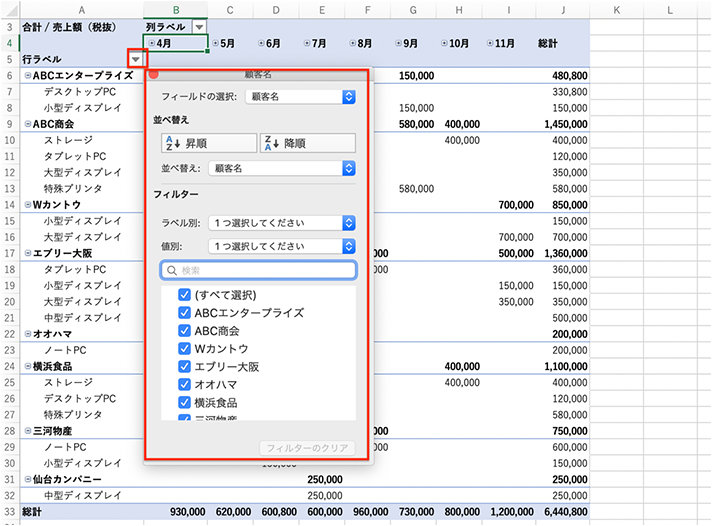This screenshot has width=712, height=526.
Task: Select column K header
Action: point(617,10)
